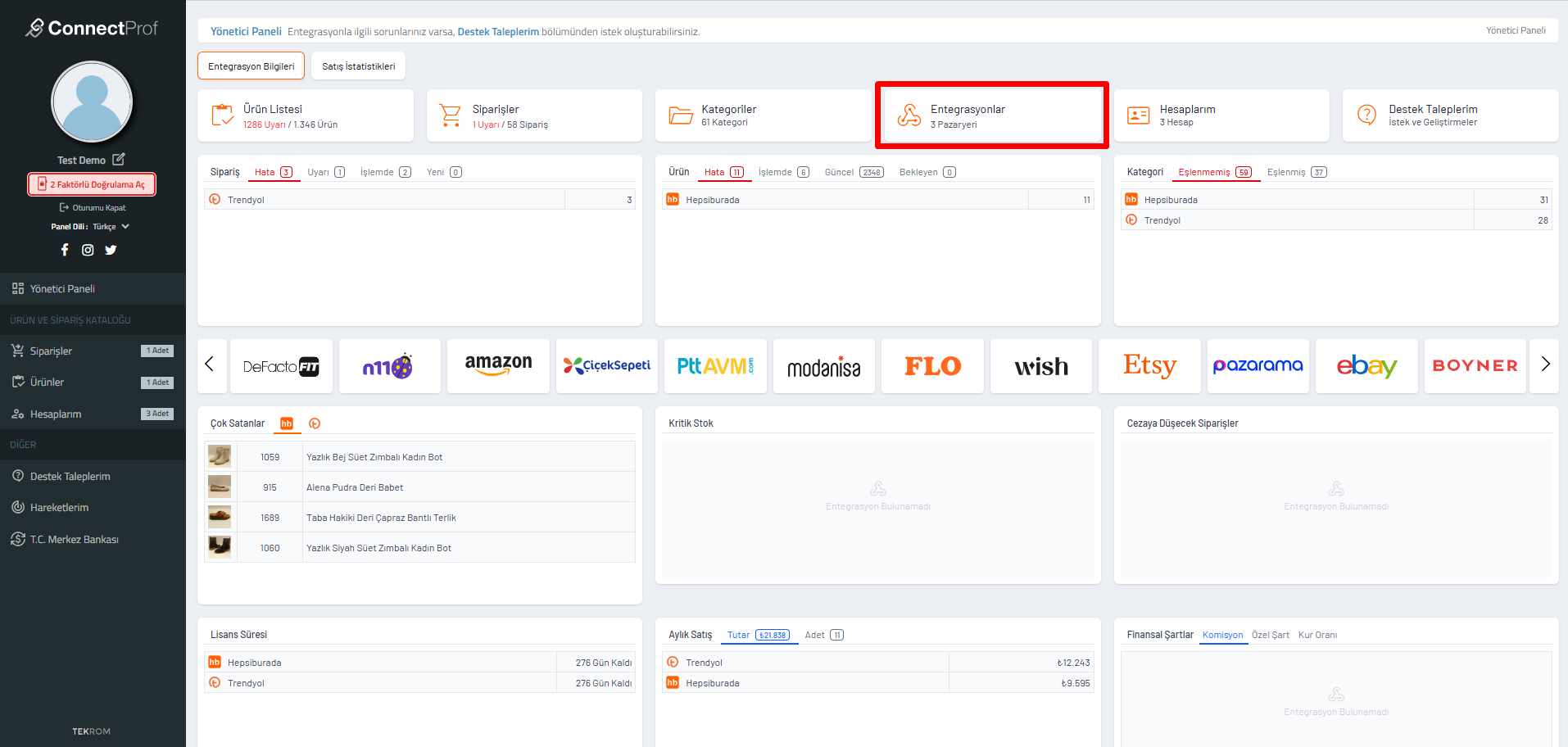Viewport: 1568px width, 747px height.
Task: Click the user avatar picture
Action: (92, 102)
